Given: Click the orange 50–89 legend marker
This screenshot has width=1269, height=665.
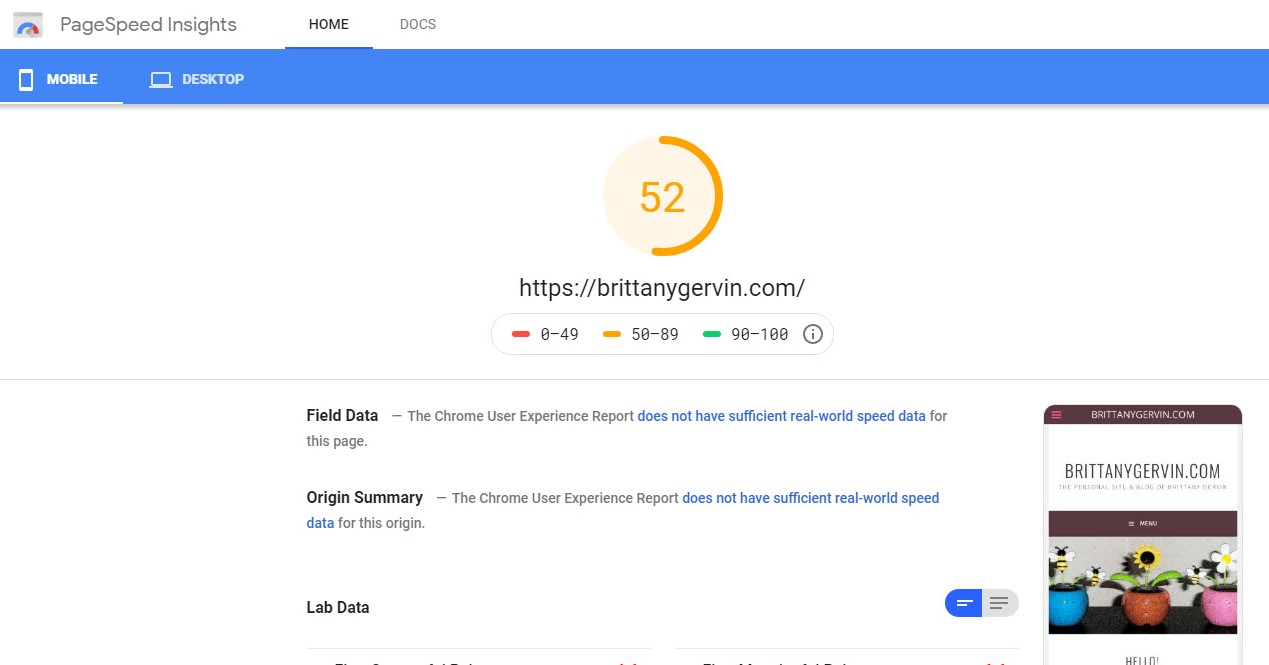Looking at the screenshot, I should tap(612, 334).
